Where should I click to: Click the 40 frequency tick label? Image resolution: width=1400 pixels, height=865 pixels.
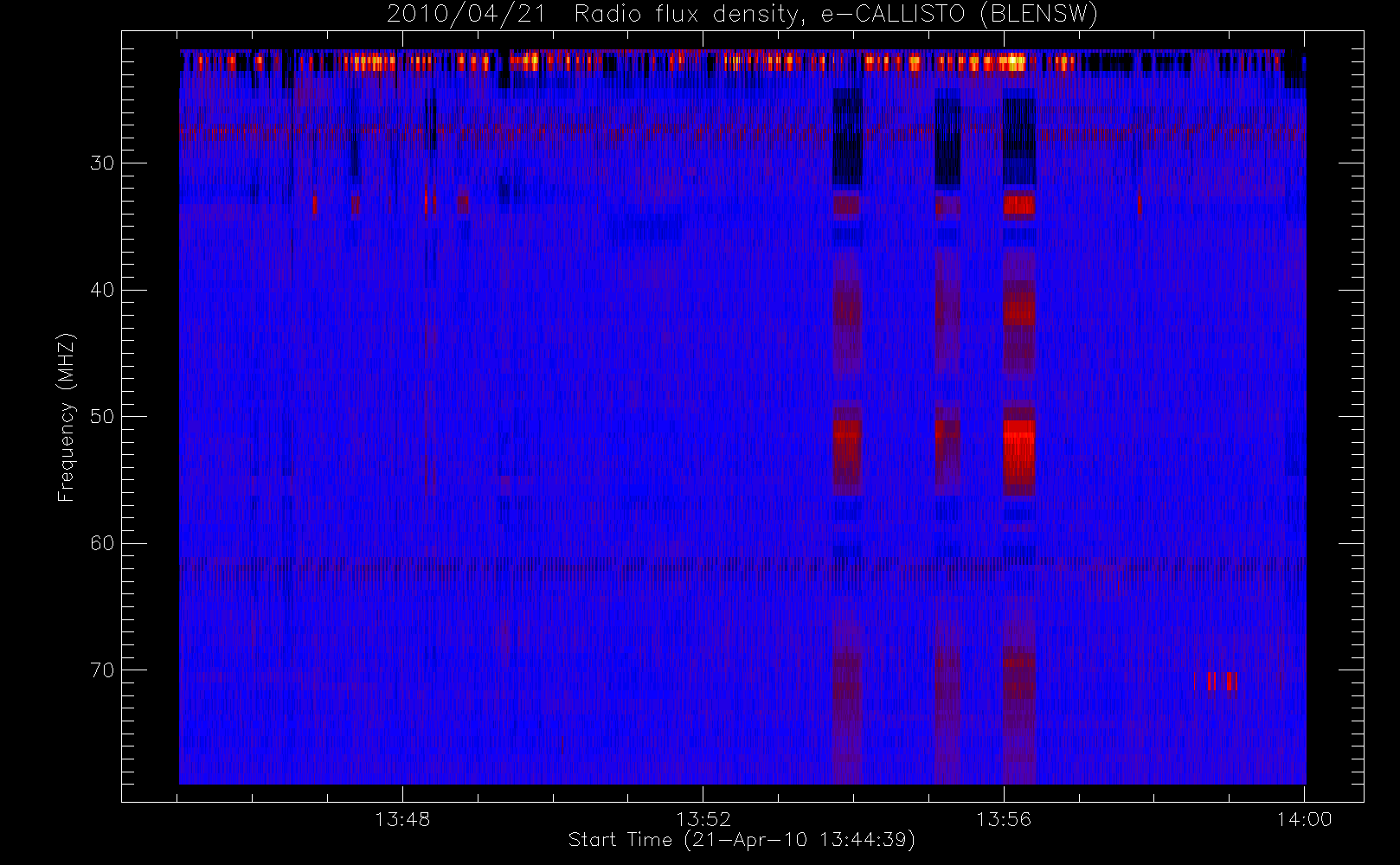(102, 290)
